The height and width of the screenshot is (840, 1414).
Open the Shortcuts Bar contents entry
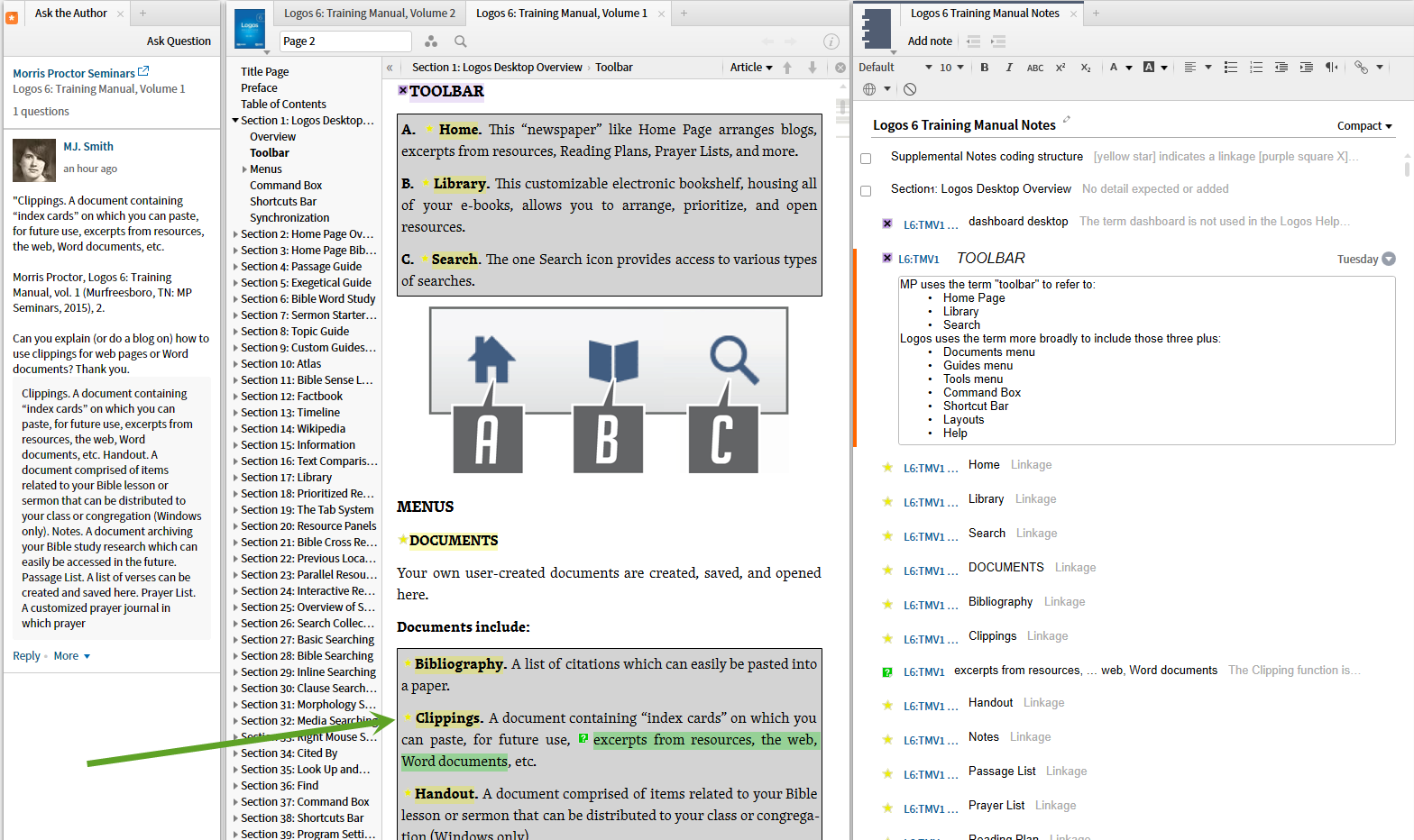point(283,202)
